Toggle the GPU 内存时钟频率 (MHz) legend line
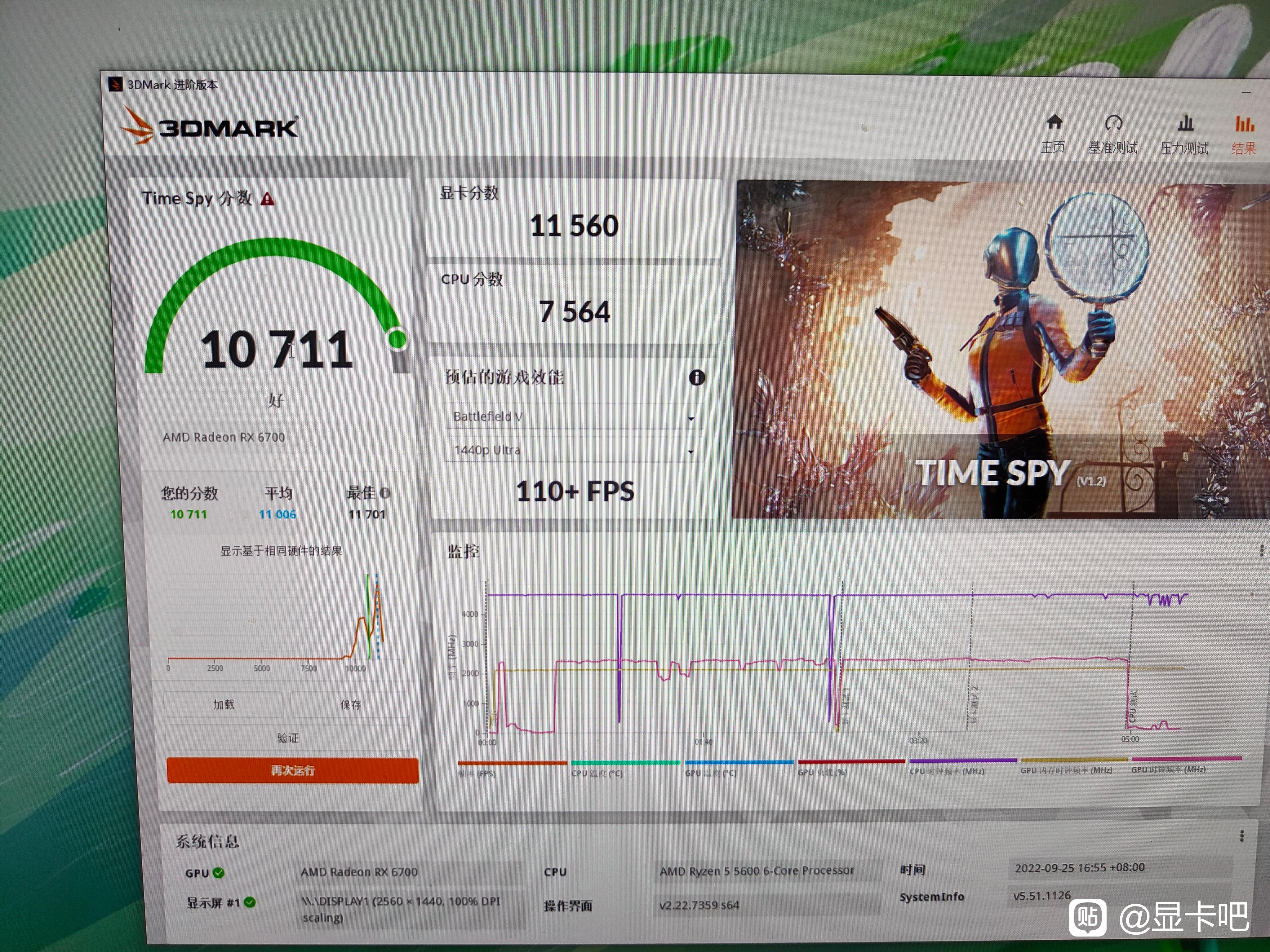This screenshot has width=1270, height=952. (1074, 765)
